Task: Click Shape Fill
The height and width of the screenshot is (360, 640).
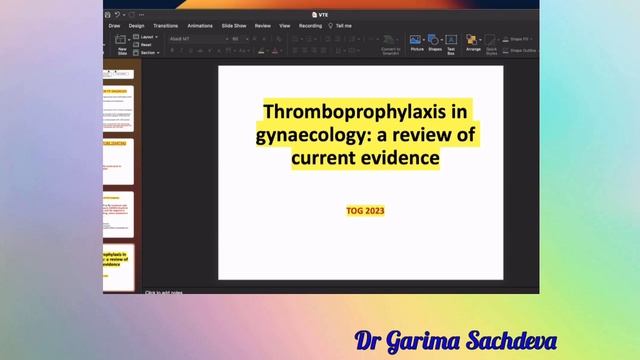Action: [x=516, y=39]
